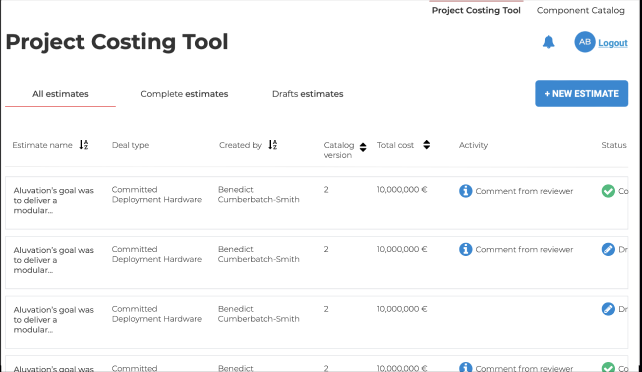Open the Component Catalog nav tab

pos(581,10)
